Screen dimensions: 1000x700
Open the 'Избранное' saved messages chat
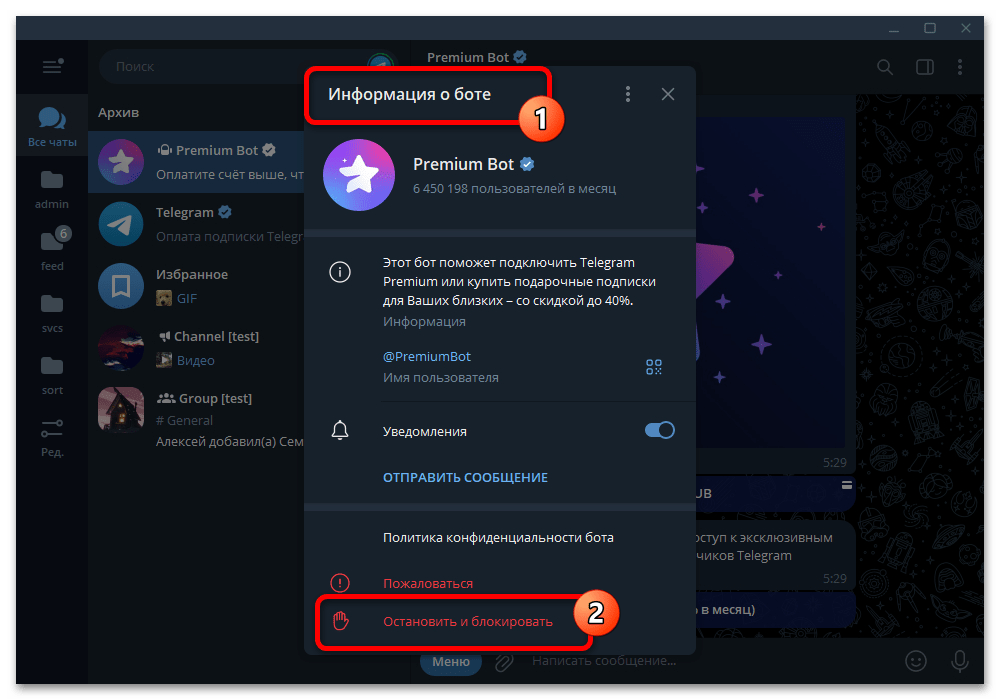196,286
